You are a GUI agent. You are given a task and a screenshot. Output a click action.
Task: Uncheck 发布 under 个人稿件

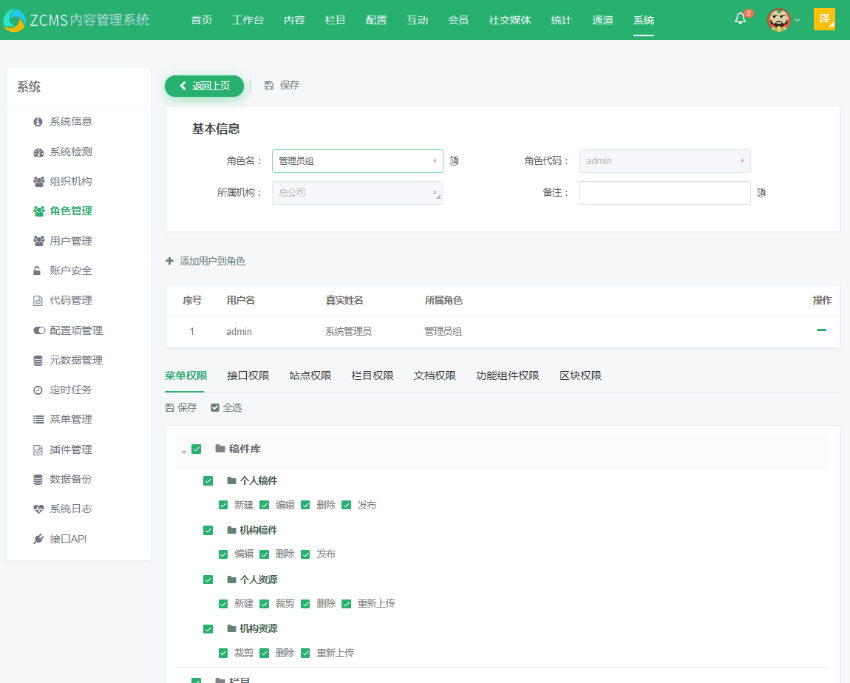point(347,505)
